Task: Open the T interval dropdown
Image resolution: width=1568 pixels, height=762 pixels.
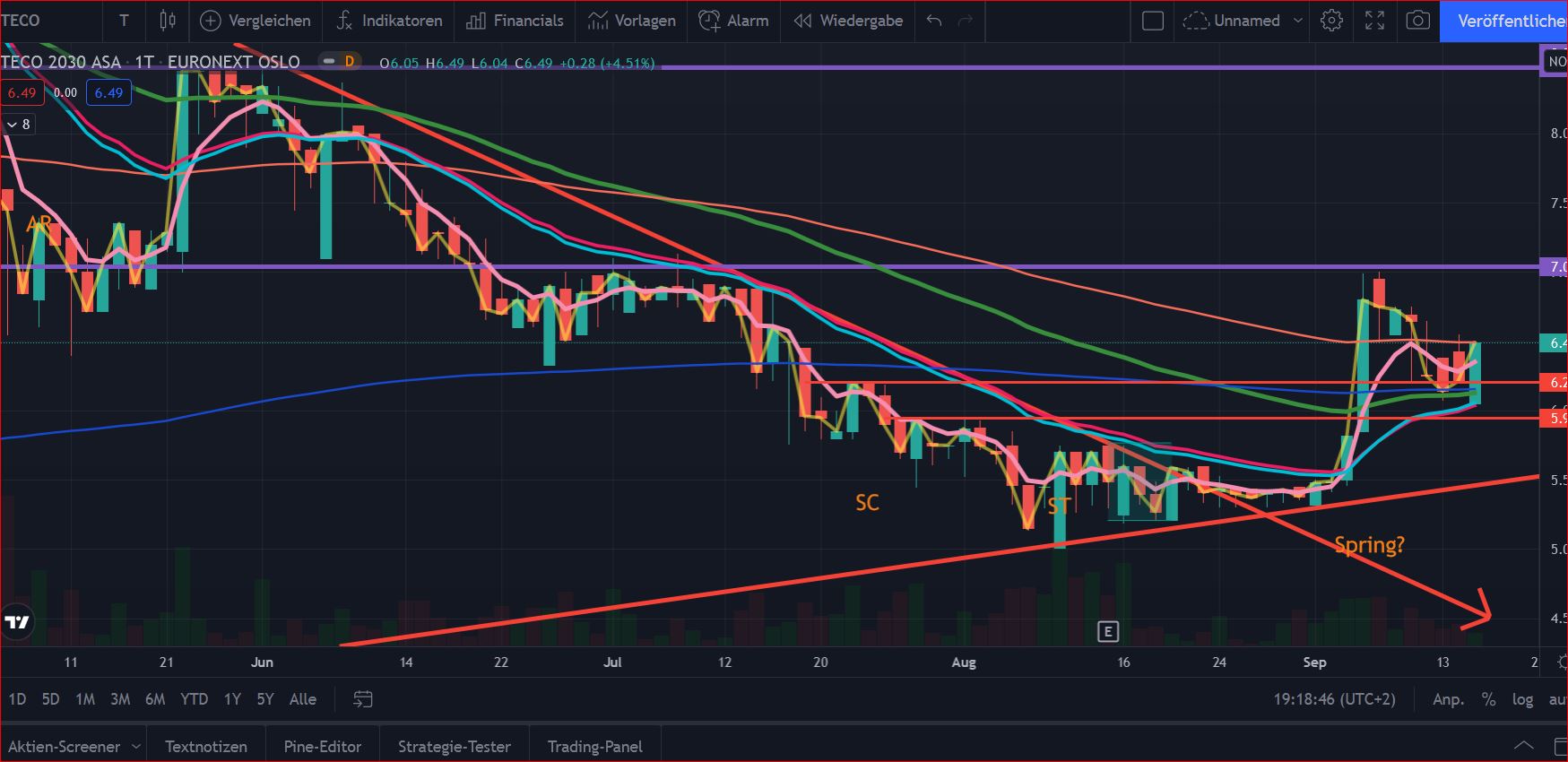Action: [x=124, y=21]
